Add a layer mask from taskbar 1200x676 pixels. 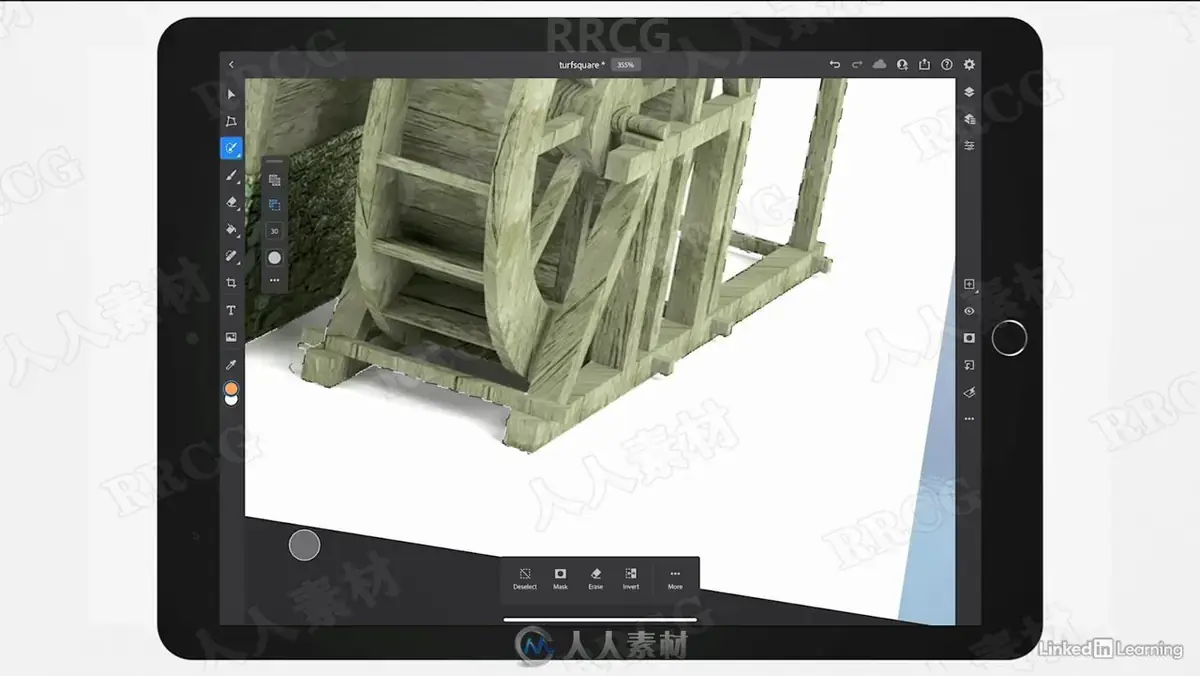pyautogui.click(x=969, y=338)
